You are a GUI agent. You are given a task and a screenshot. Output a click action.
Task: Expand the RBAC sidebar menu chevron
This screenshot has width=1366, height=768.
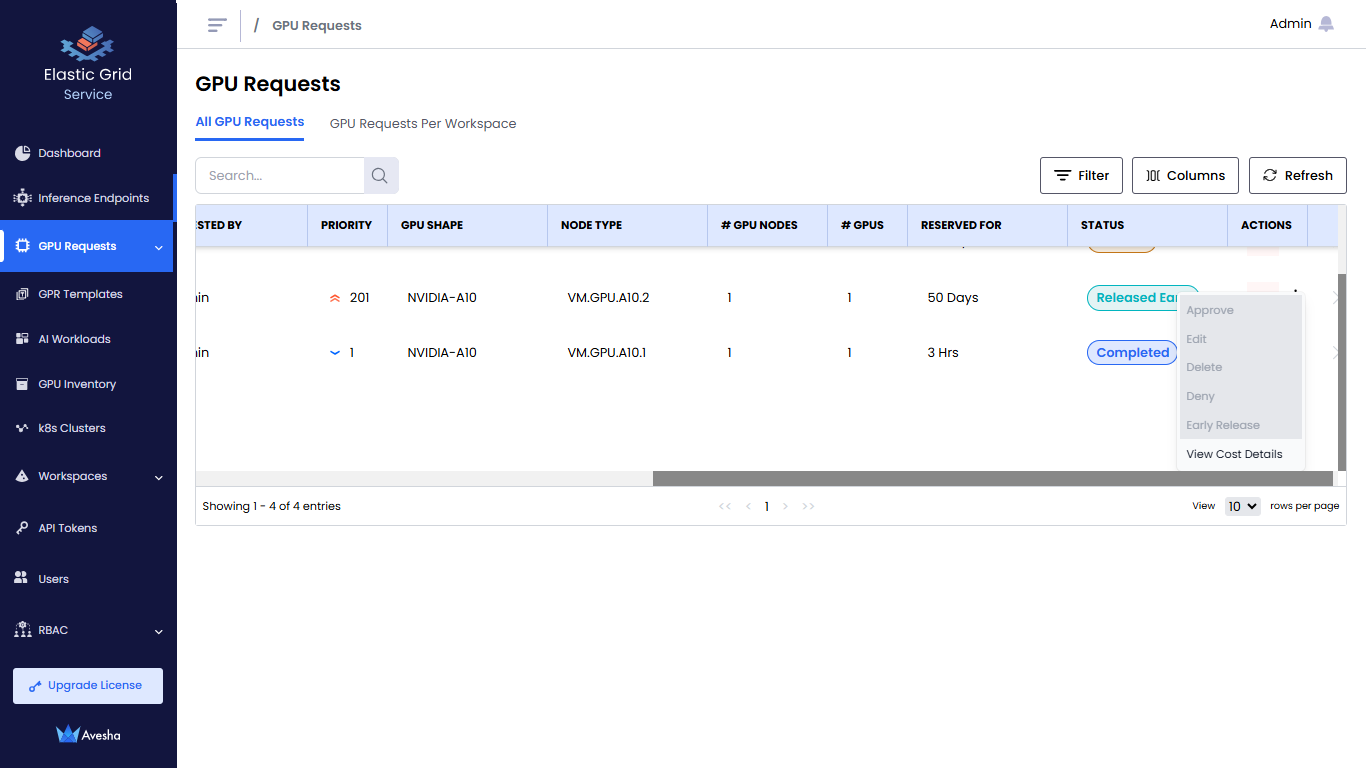(x=159, y=631)
